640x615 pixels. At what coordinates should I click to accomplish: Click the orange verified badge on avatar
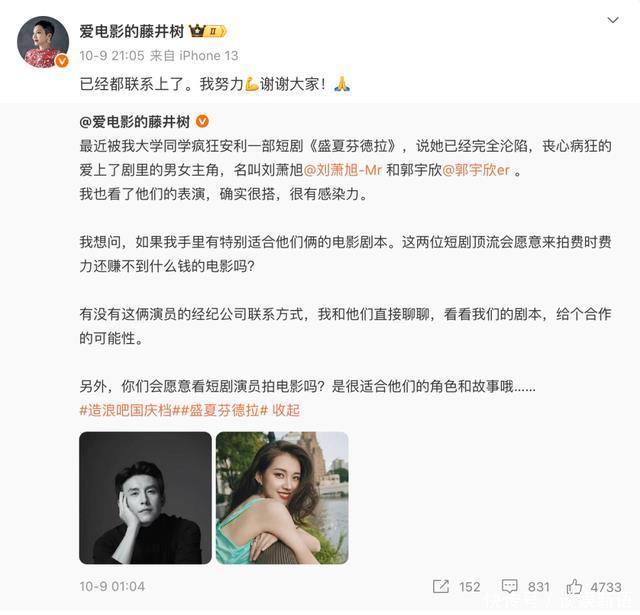click(x=62, y=61)
